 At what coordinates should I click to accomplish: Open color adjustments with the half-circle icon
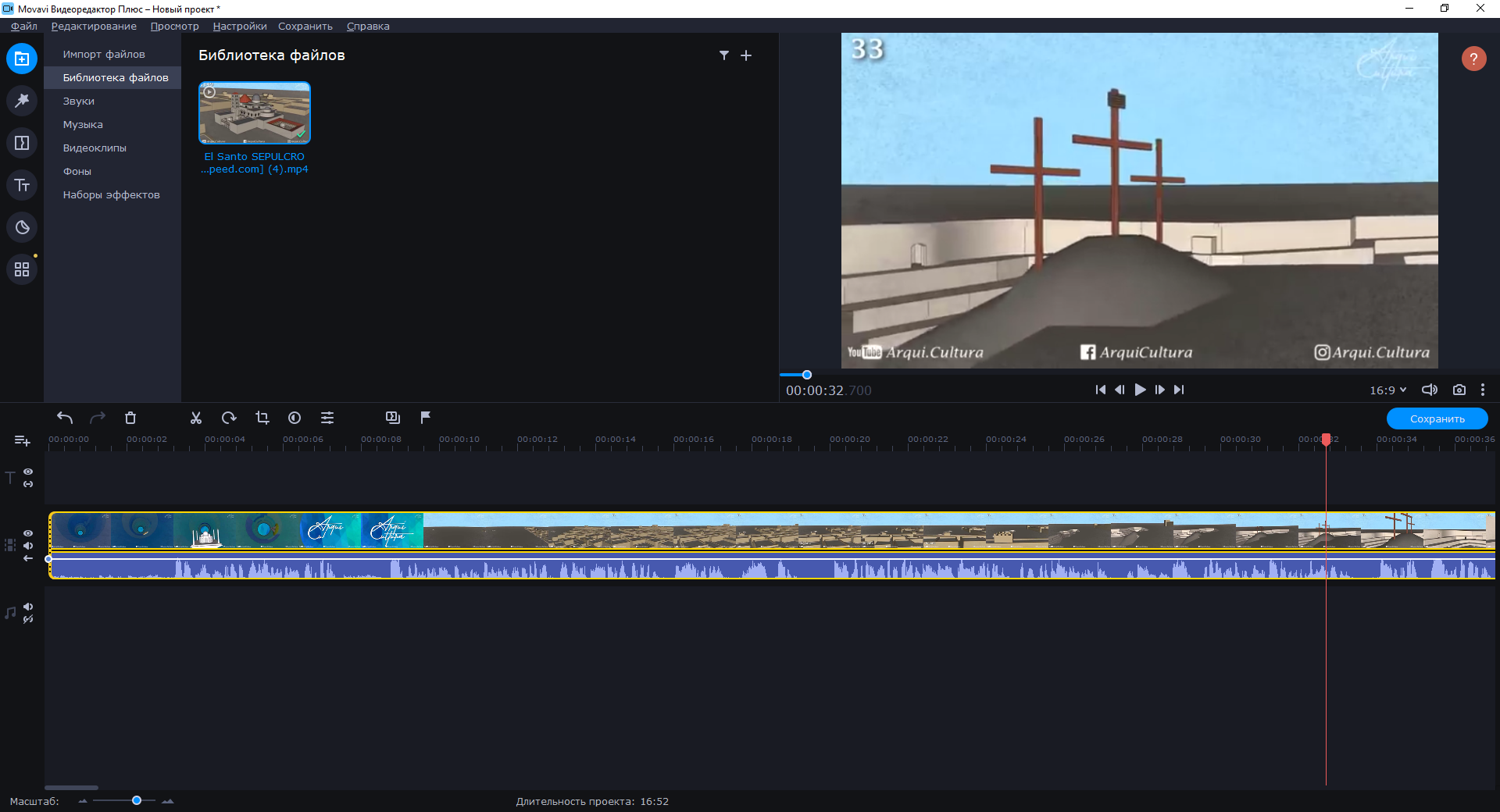pyautogui.click(x=295, y=418)
